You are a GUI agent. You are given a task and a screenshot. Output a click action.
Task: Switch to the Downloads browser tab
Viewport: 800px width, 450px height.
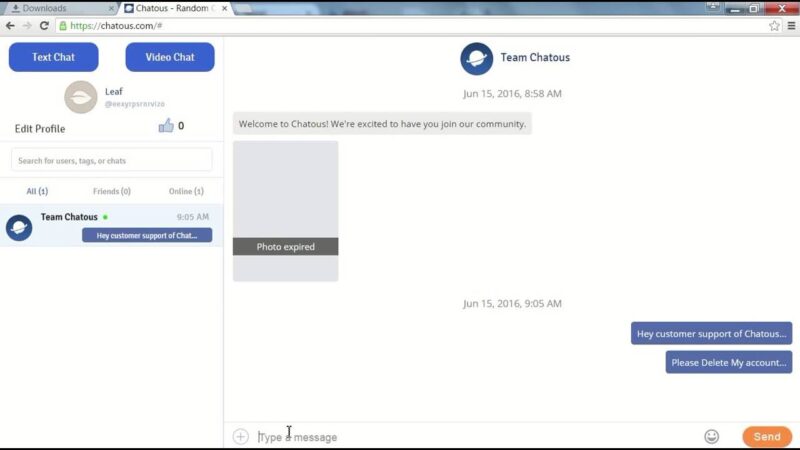click(x=55, y=8)
